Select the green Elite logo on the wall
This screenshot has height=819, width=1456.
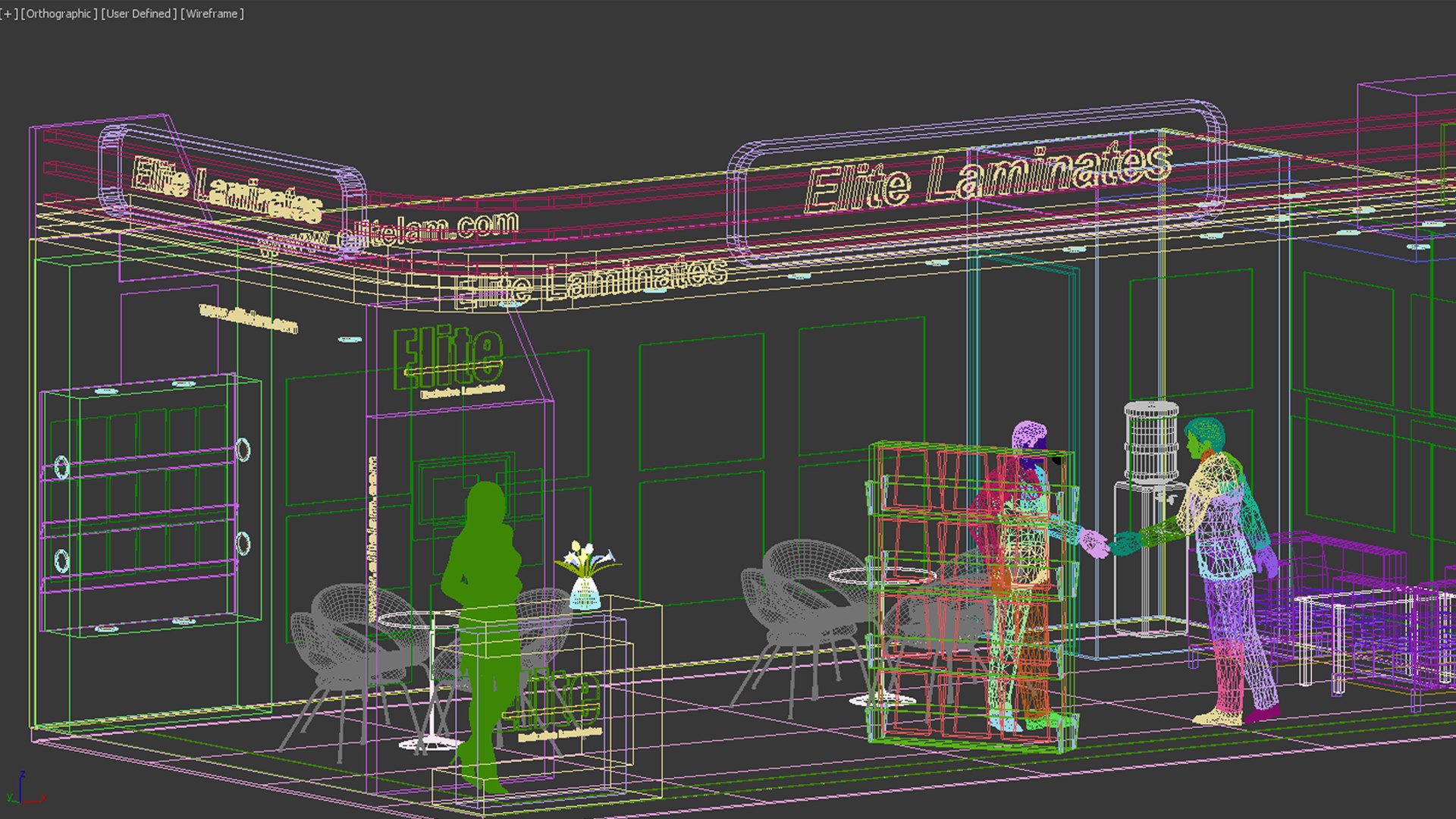click(x=447, y=356)
